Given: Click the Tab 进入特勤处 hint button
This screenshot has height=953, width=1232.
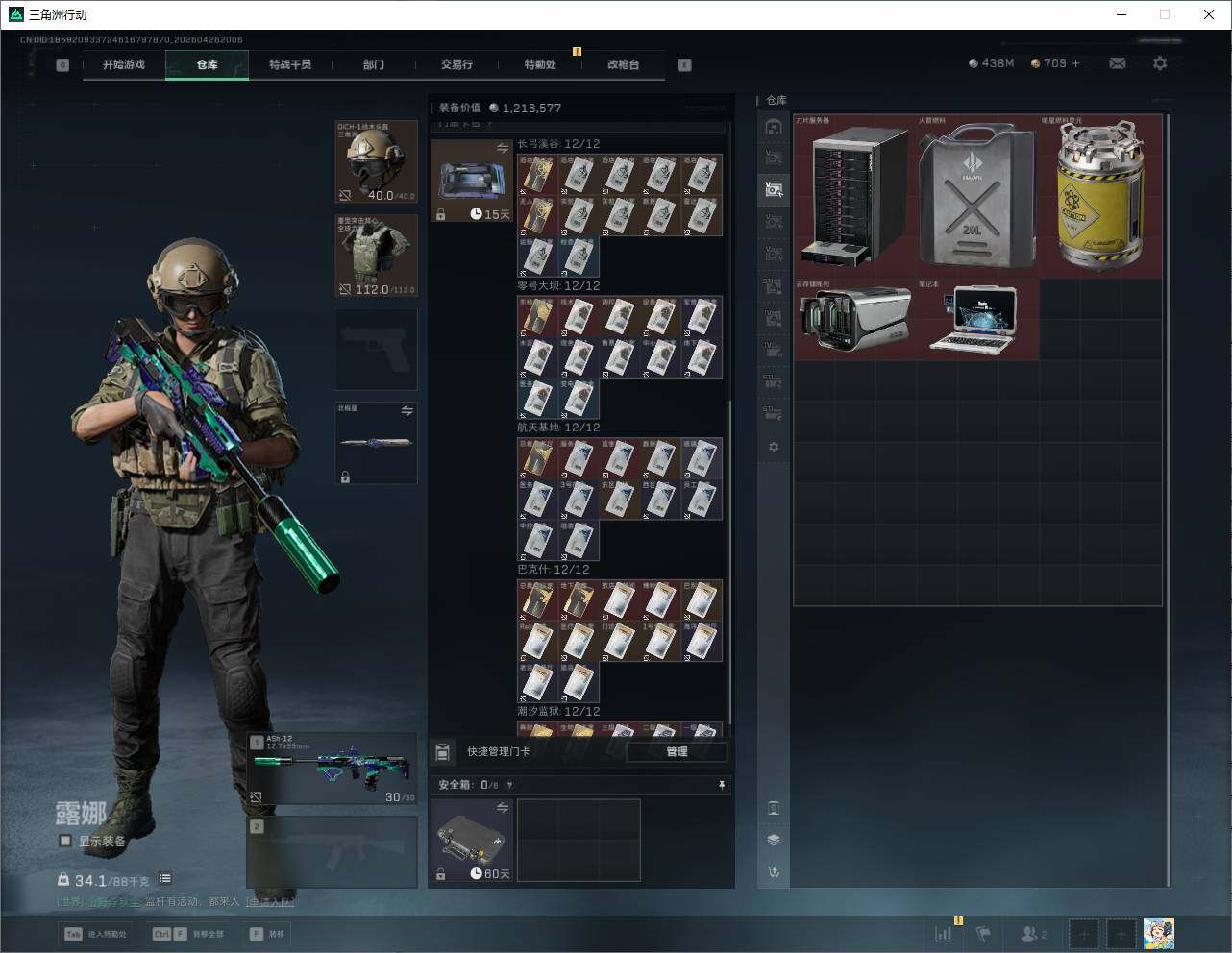Looking at the screenshot, I should point(95,934).
